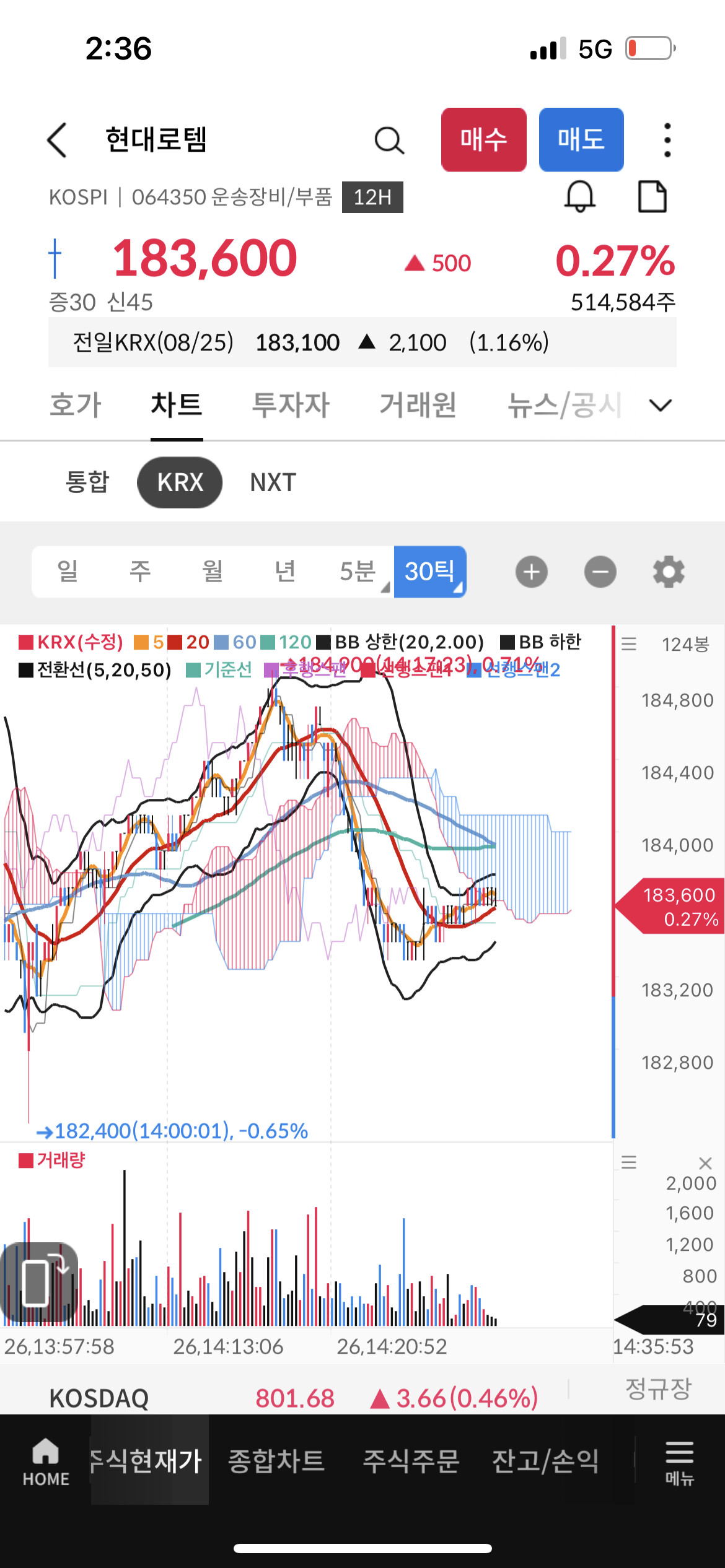Zoom out chart with minus icon
Image resolution: width=725 pixels, height=1568 pixels.
600,572
